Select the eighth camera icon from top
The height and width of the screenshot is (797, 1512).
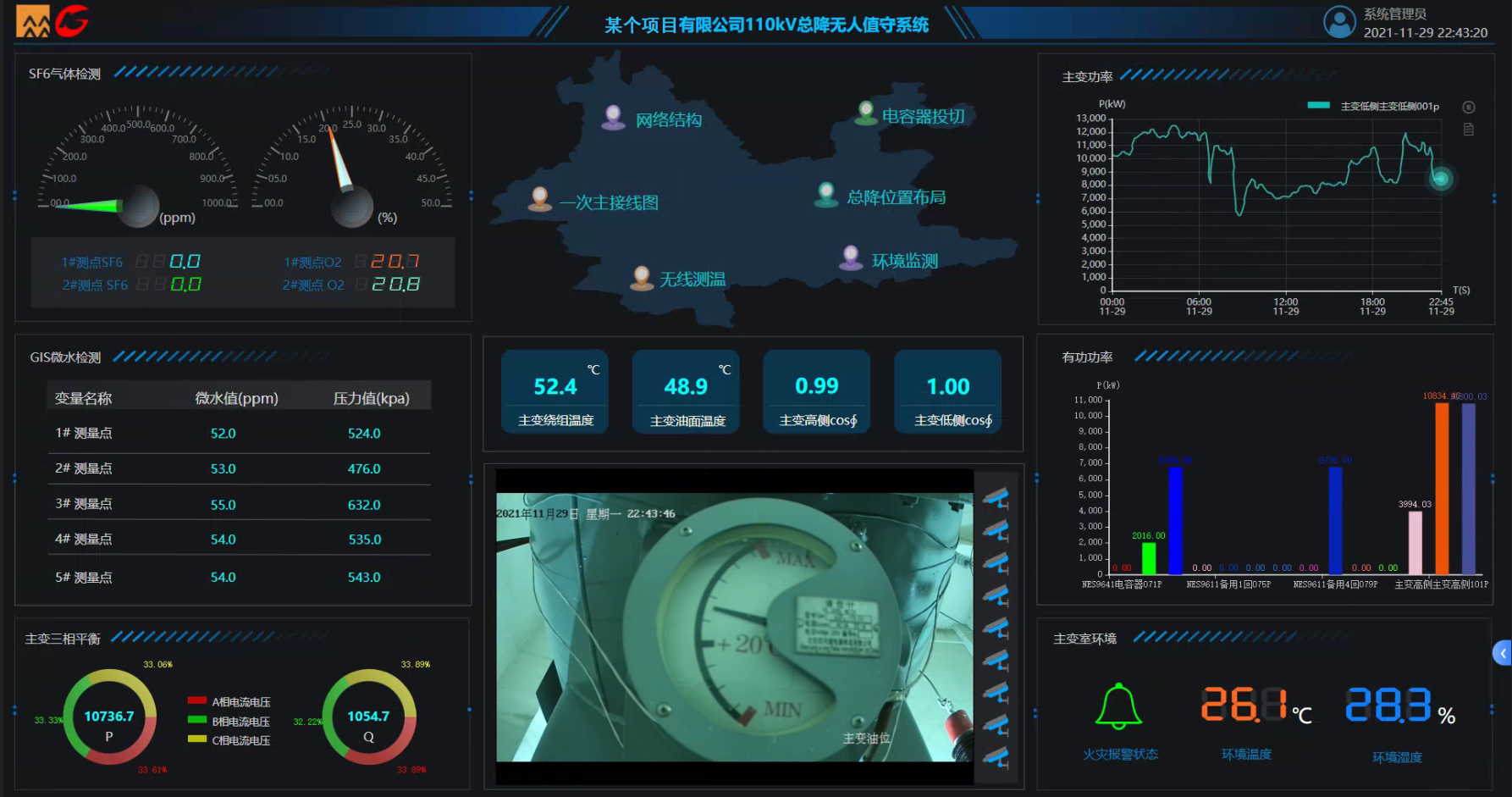pos(996,725)
